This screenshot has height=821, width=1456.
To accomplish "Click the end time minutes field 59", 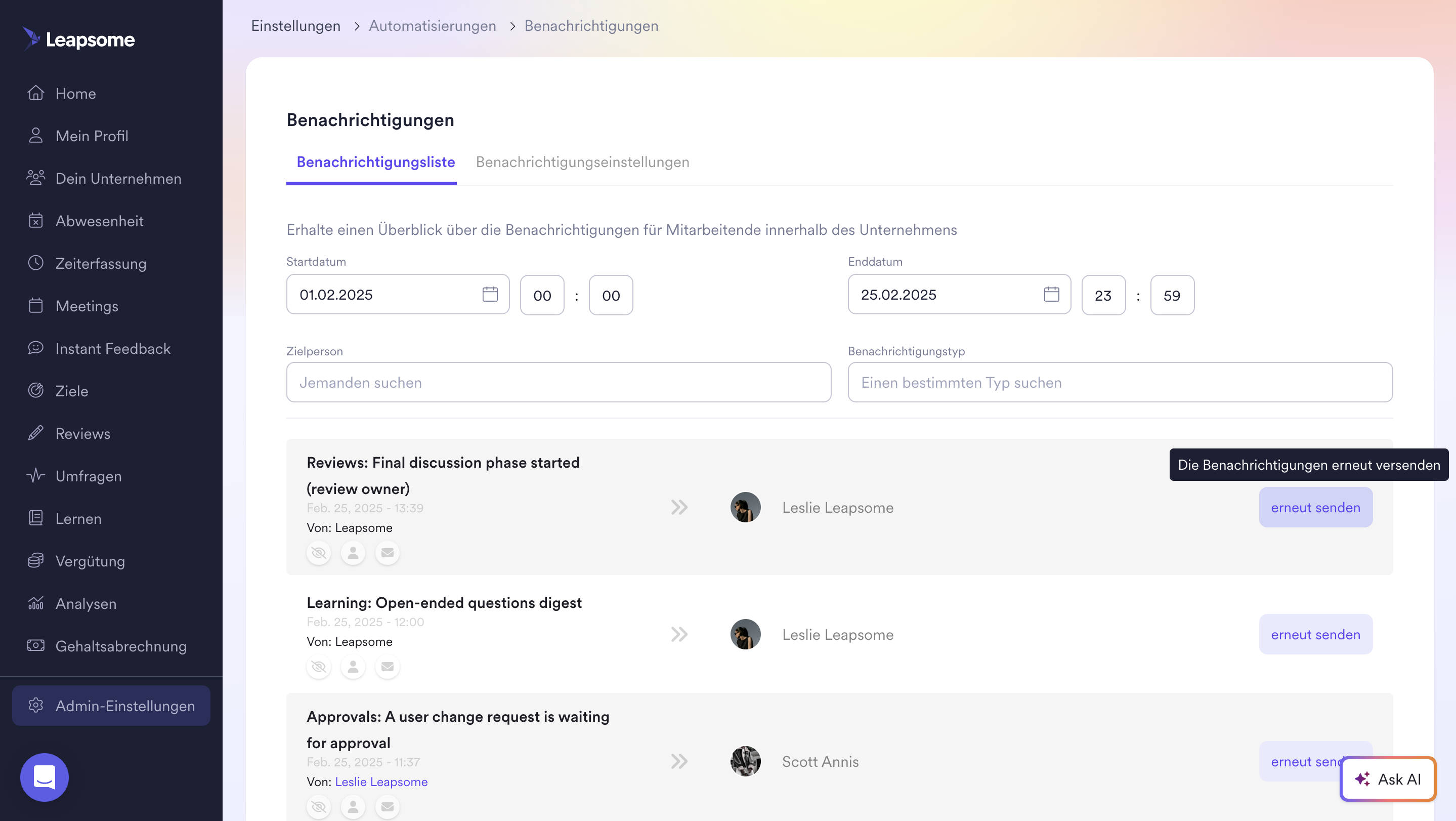I will [x=1172, y=295].
